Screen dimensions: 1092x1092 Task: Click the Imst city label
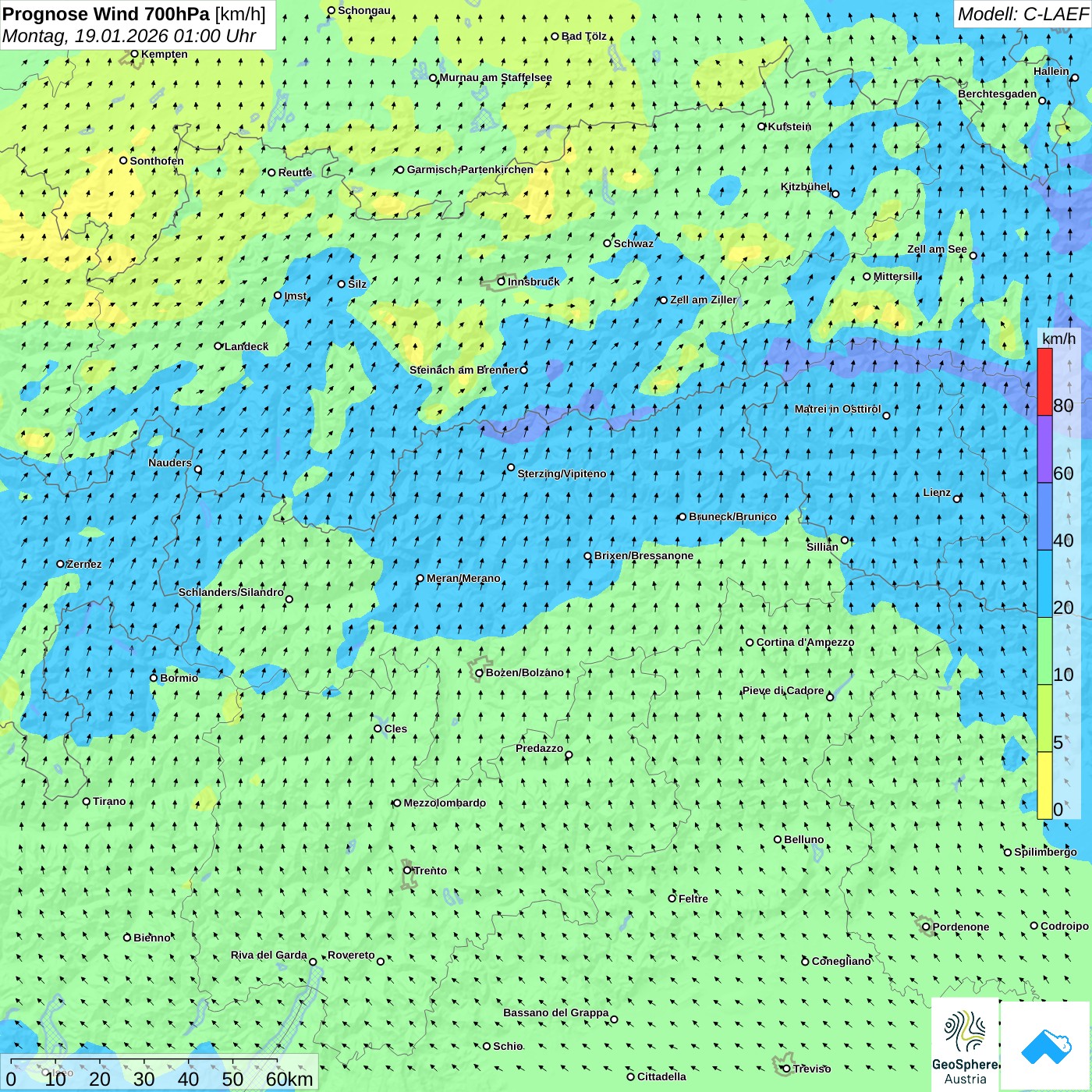pos(296,296)
